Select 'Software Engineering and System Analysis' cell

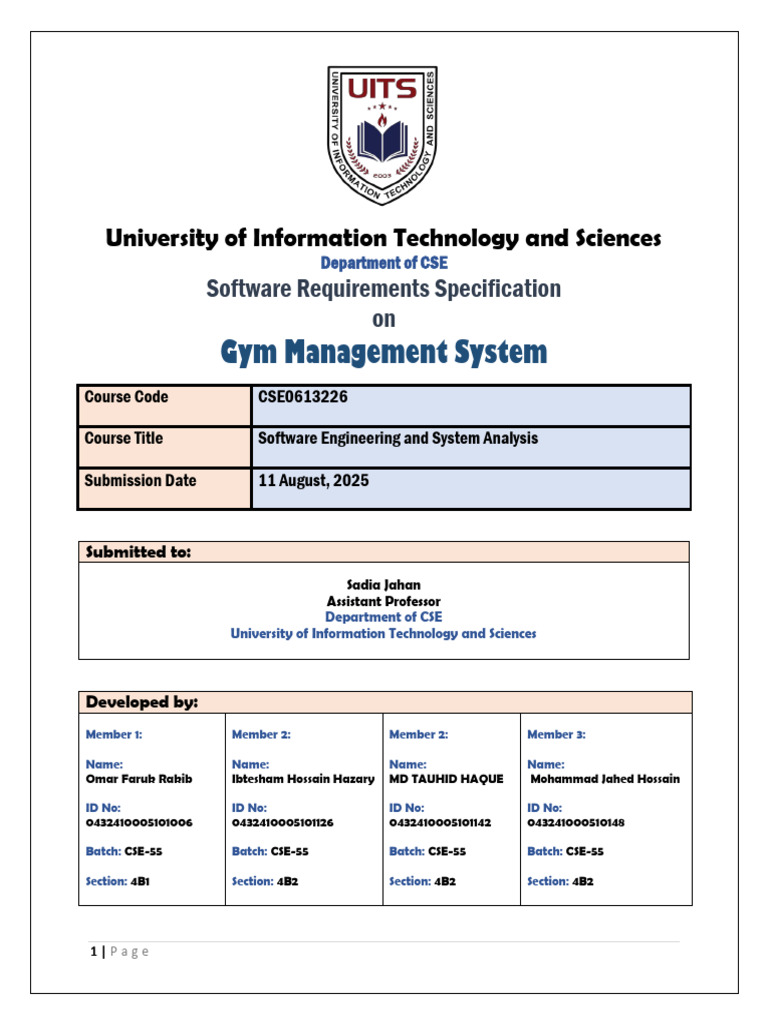[471, 447]
